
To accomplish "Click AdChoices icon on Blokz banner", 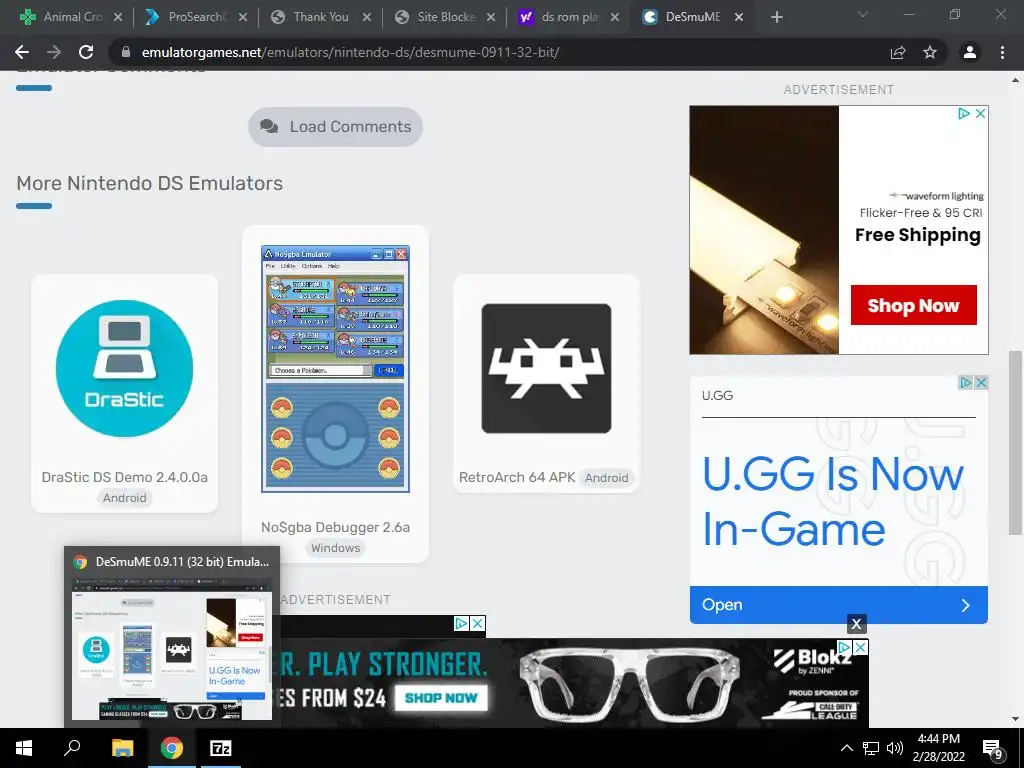I will click(845, 647).
